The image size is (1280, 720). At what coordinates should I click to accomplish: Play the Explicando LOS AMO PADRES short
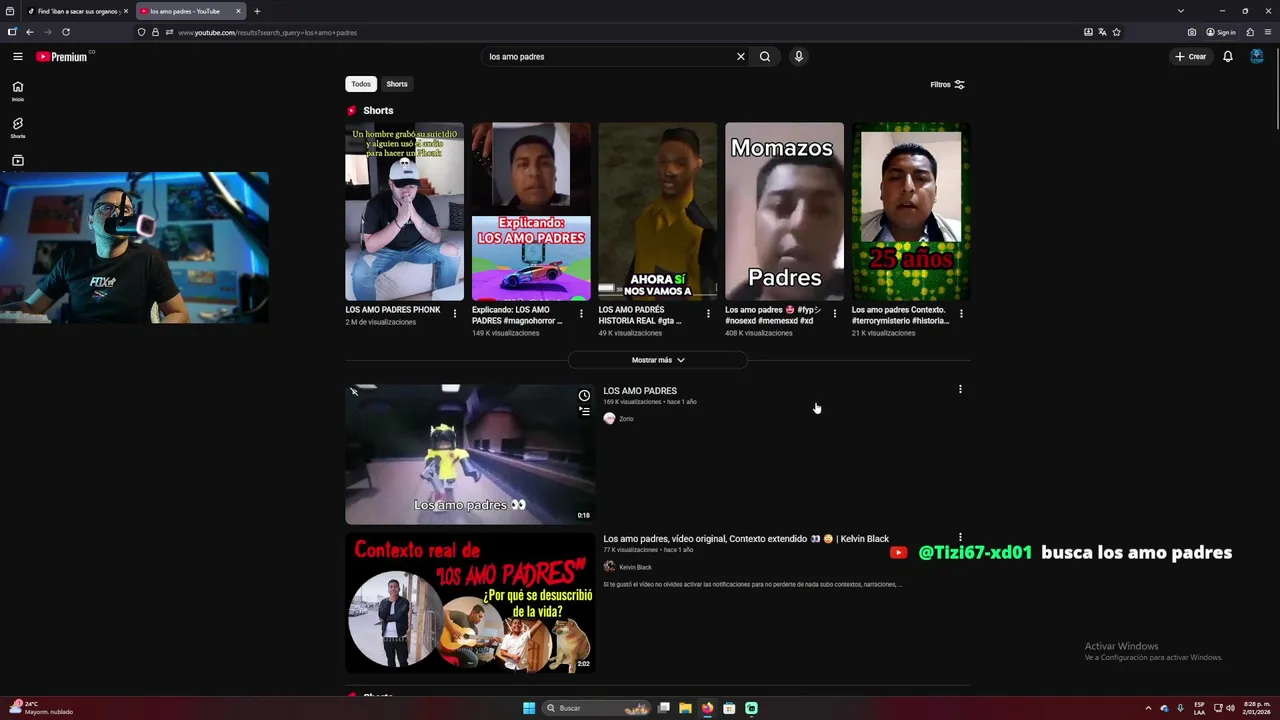531,211
